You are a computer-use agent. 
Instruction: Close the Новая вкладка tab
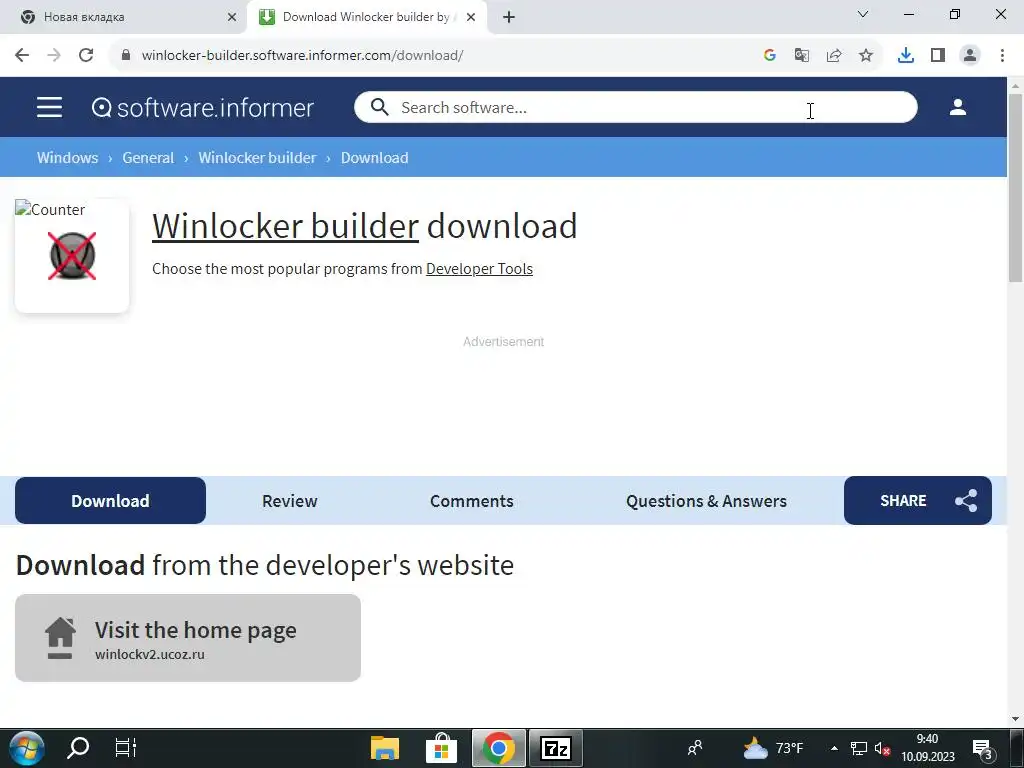[x=231, y=17]
